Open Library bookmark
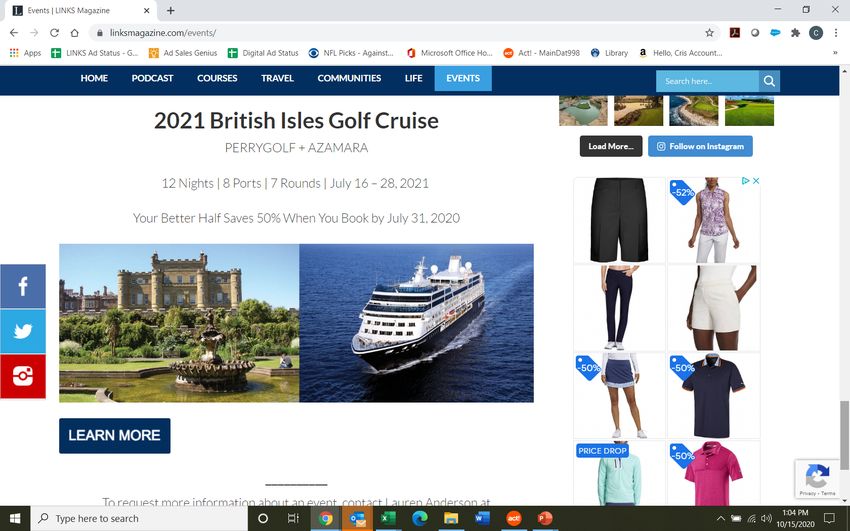850x531 pixels. [609, 53]
